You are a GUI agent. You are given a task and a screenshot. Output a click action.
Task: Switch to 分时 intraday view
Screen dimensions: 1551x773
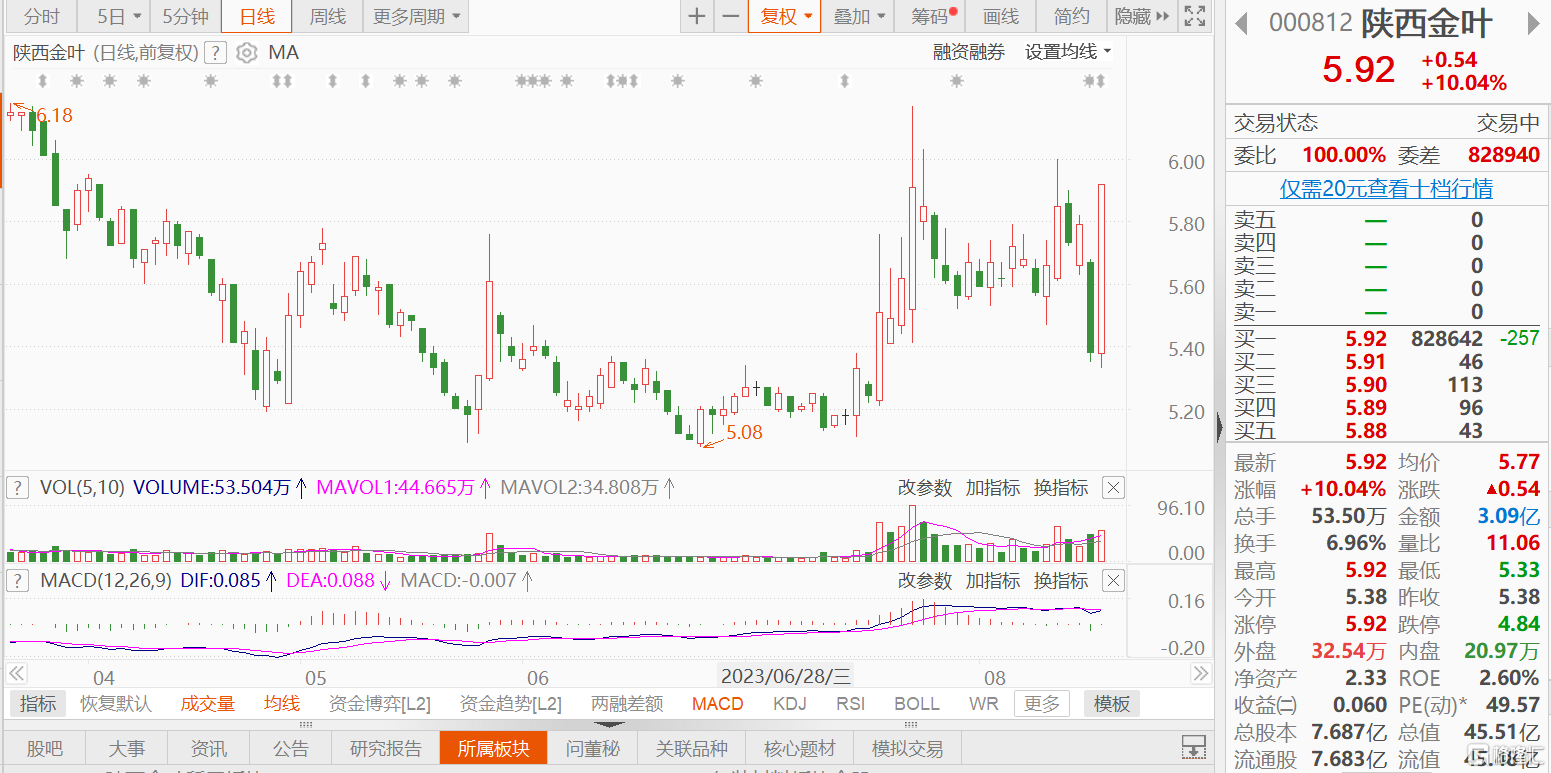42,16
